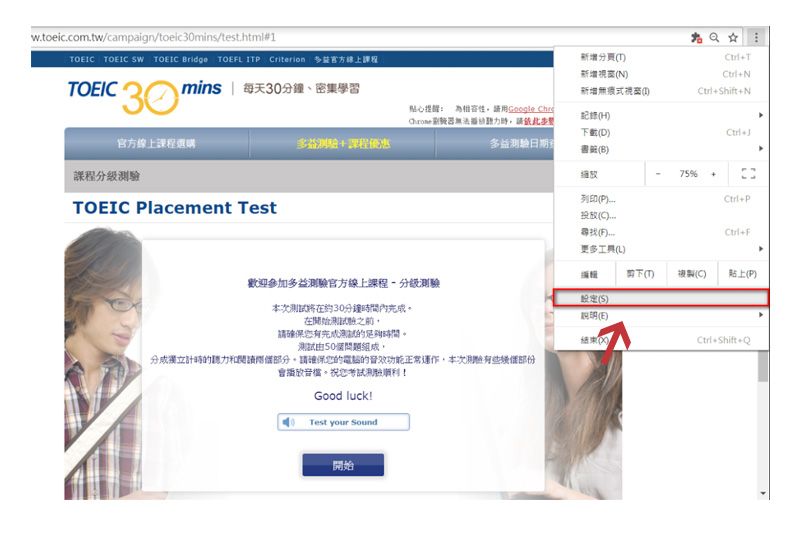Select 新增視窗(N) in the menu
This screenshot has width=800, height=548.
click(x=661, y=74)
